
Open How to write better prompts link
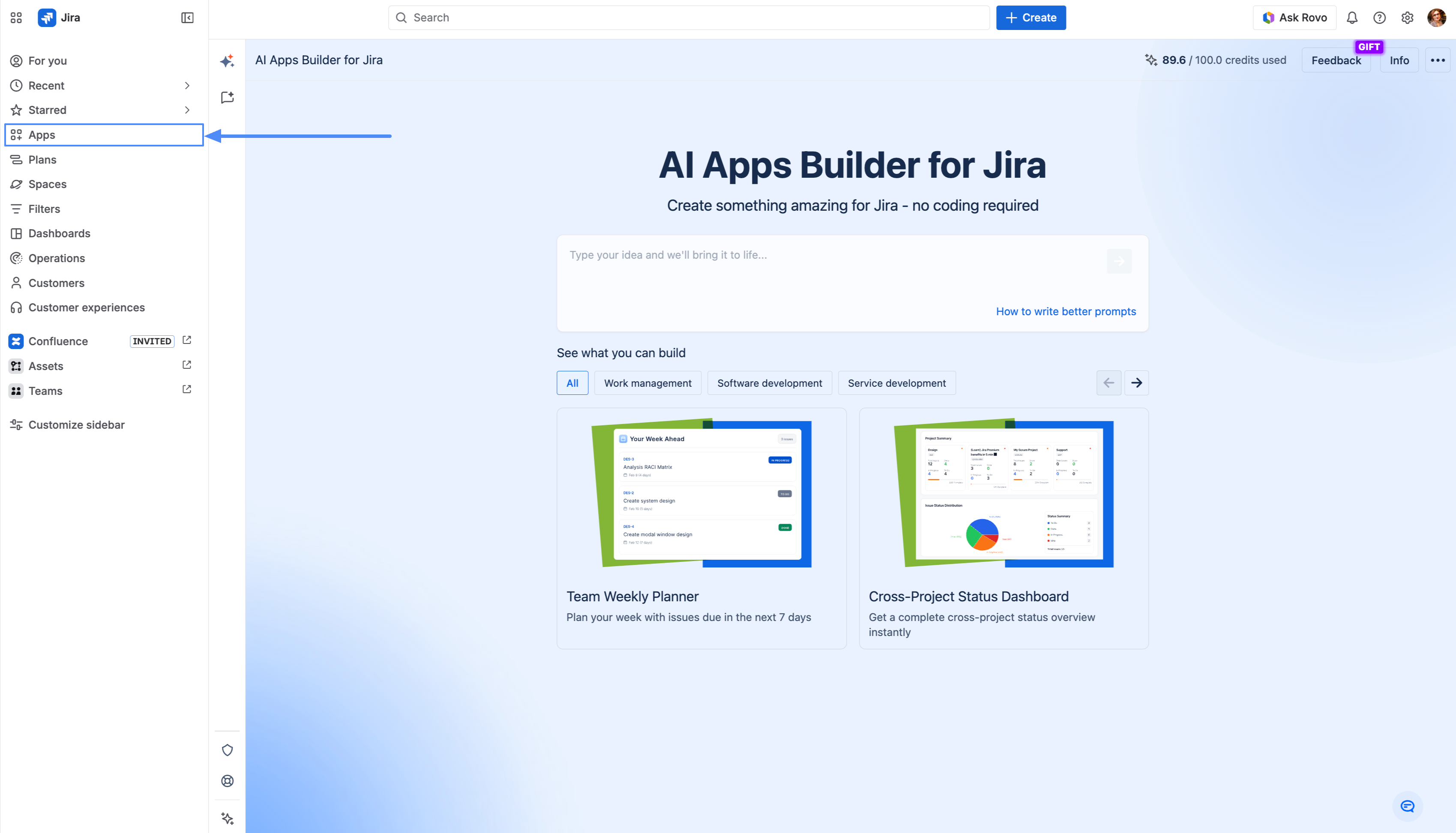tap(1066, 311)
